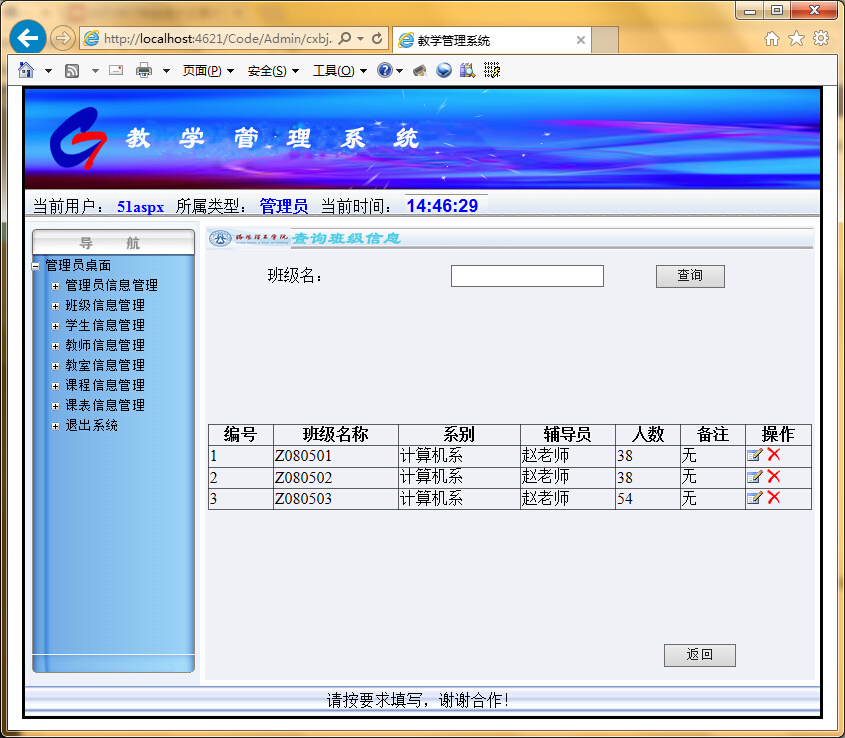Click the 班级名称 column header
The width and height of the screenshot is (845, 738).
pyautogui.click(x=335, y=434)
